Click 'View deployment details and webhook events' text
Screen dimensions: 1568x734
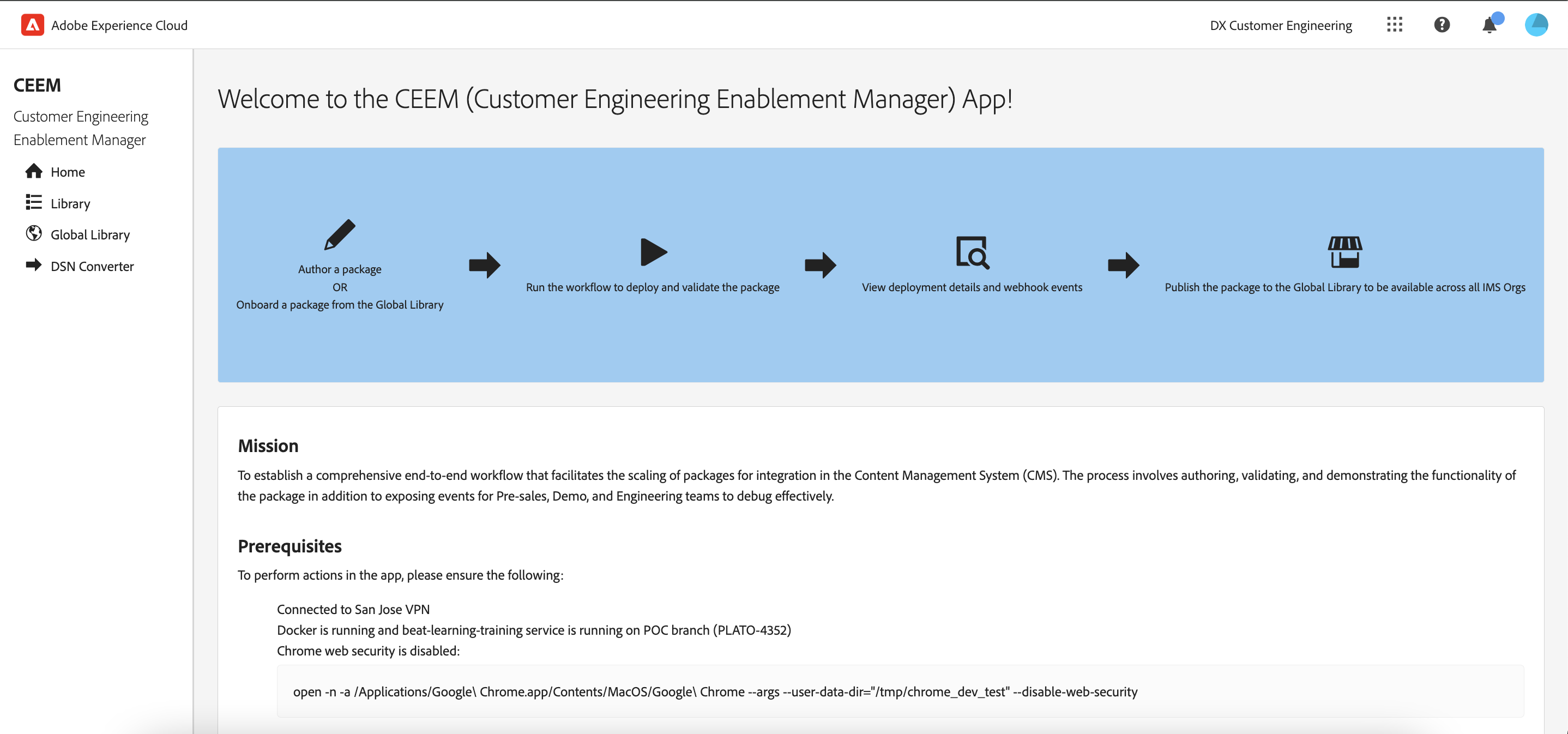[972, 287]
